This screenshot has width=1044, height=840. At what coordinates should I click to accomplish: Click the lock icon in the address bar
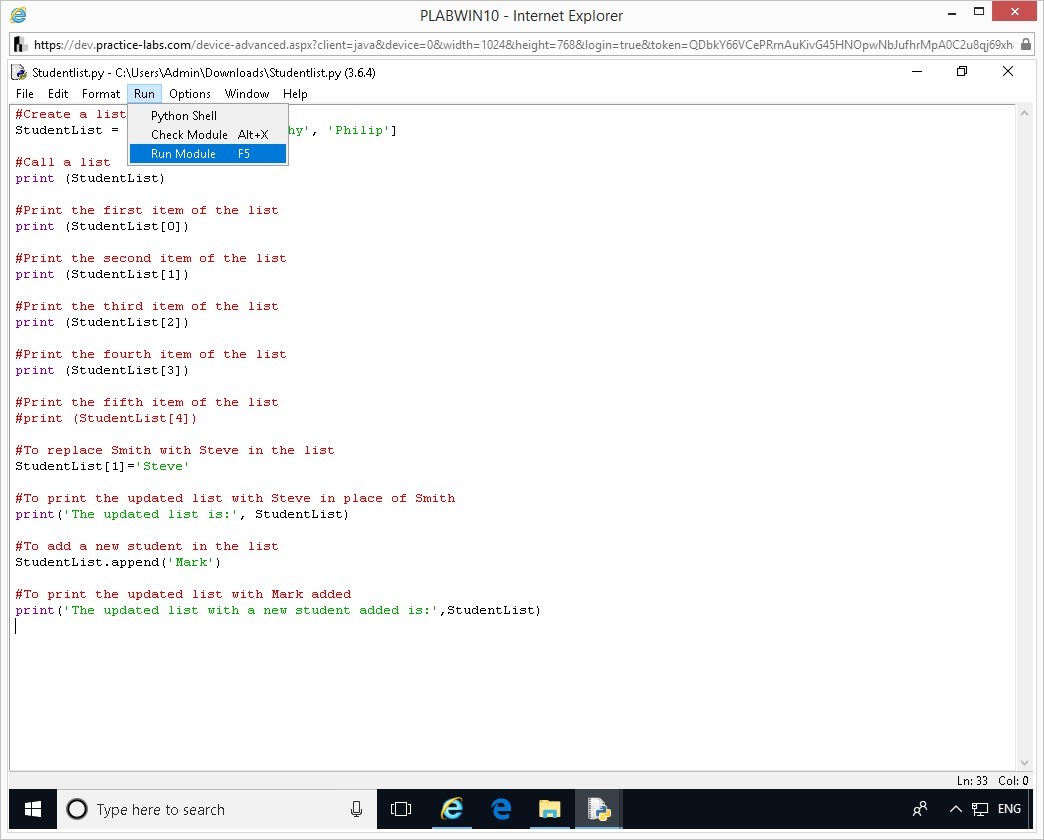1027,45
